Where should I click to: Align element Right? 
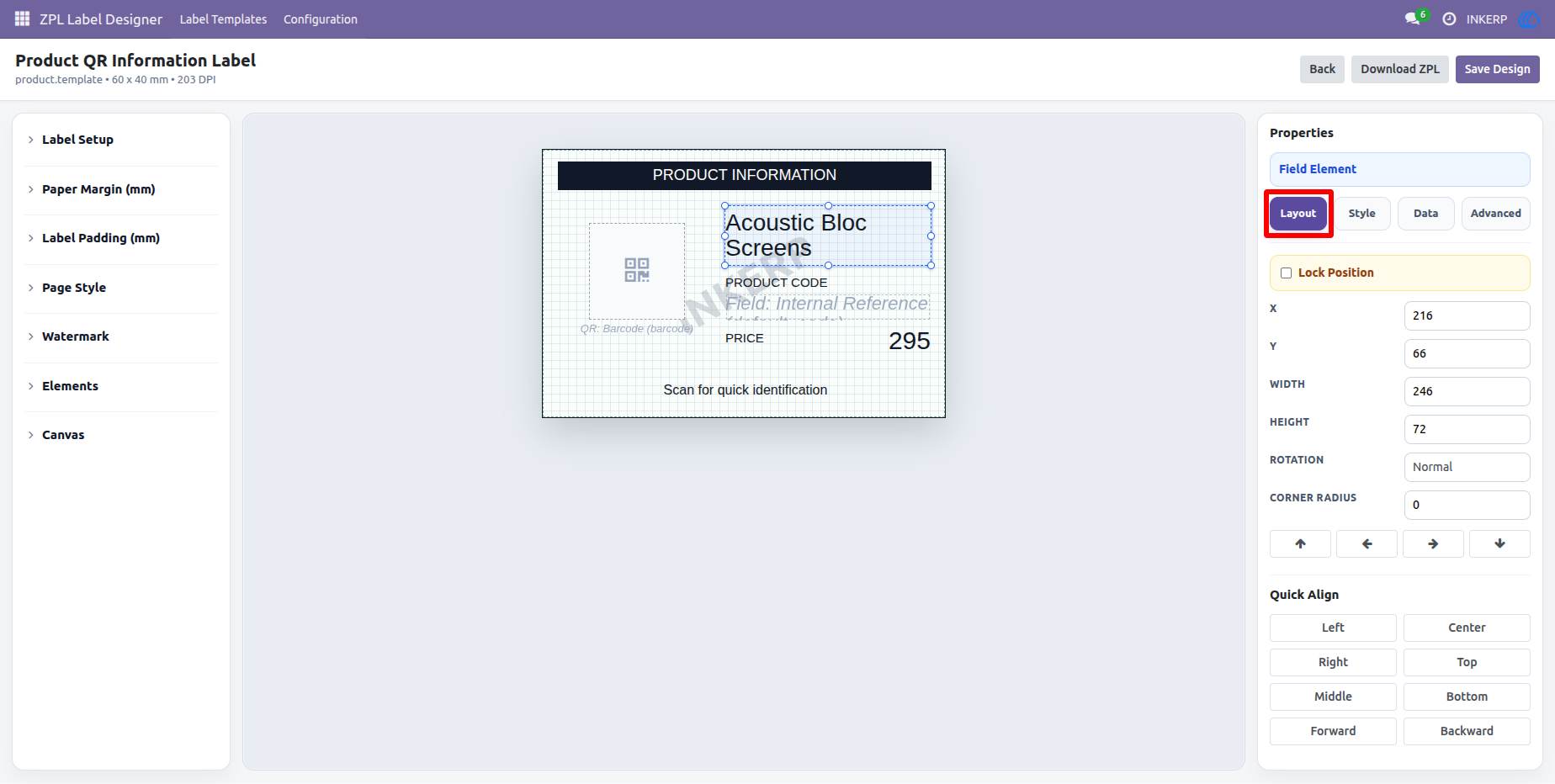pos(1333,662)
